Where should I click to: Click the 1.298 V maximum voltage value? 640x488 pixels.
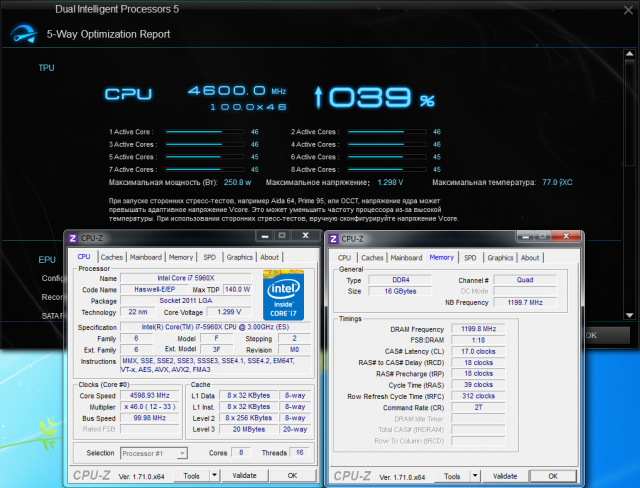[390, 182]
